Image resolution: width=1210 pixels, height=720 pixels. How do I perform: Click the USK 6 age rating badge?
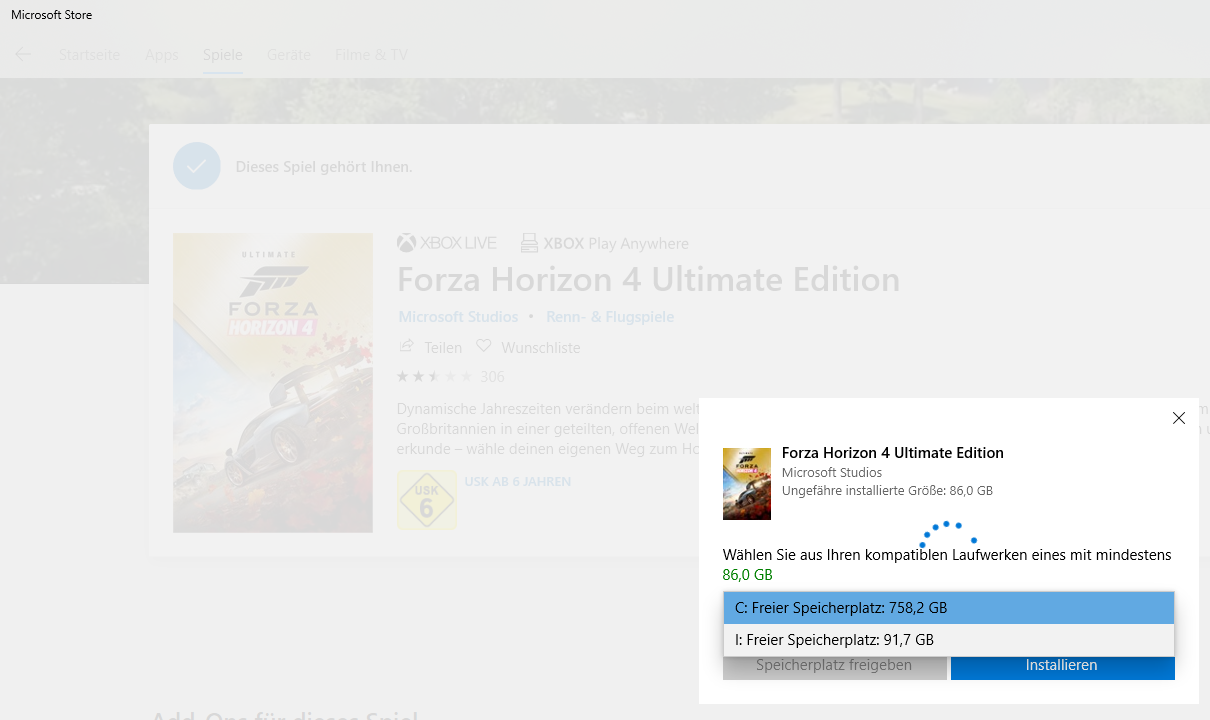(427, 500)
